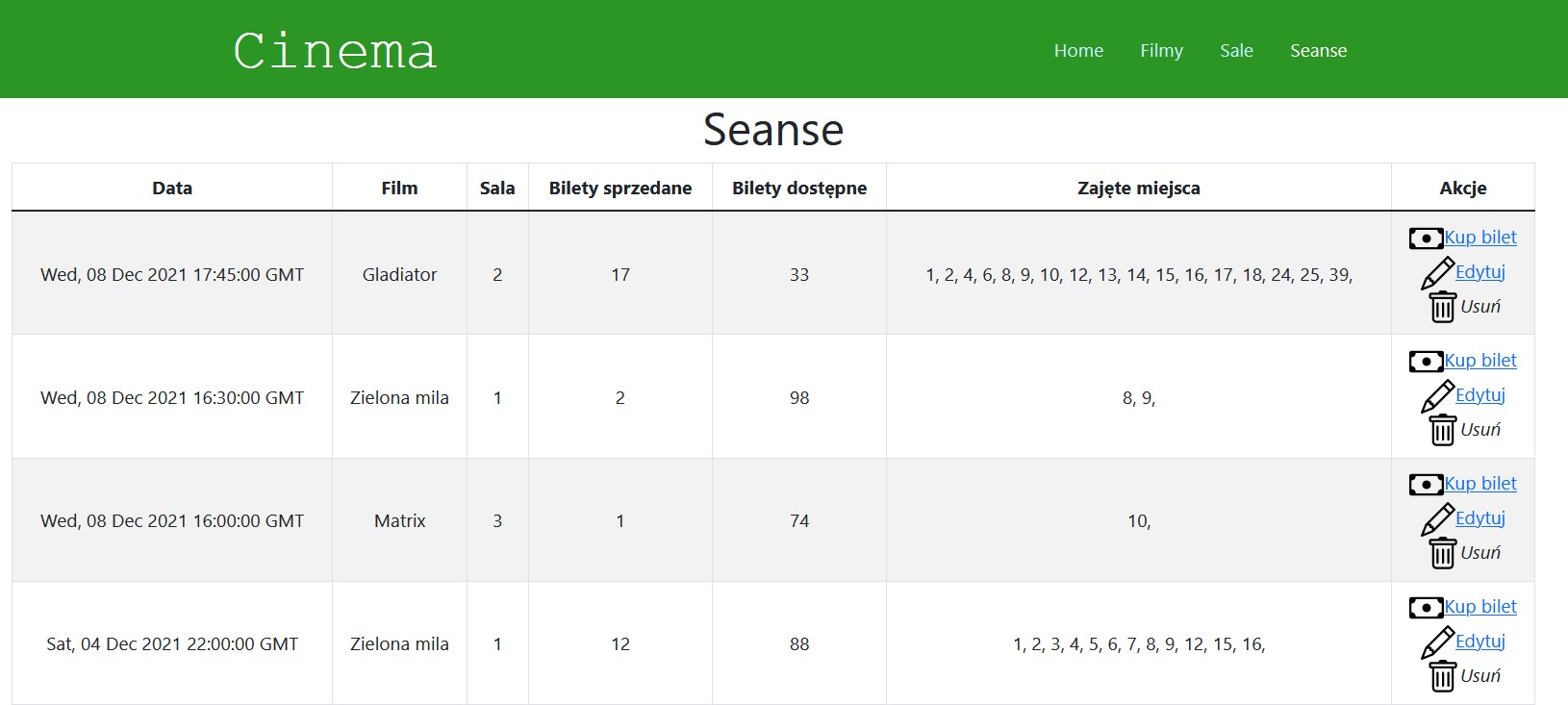Click the Cinema logo title
The height and width of the screenshot is (705, 1568).
click(335, 51)
